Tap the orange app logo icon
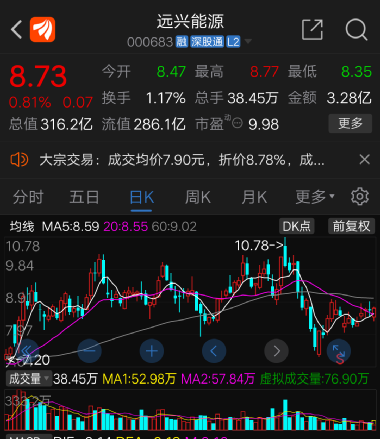This screenshot has height=439, width=380. [x=43, y=30]
